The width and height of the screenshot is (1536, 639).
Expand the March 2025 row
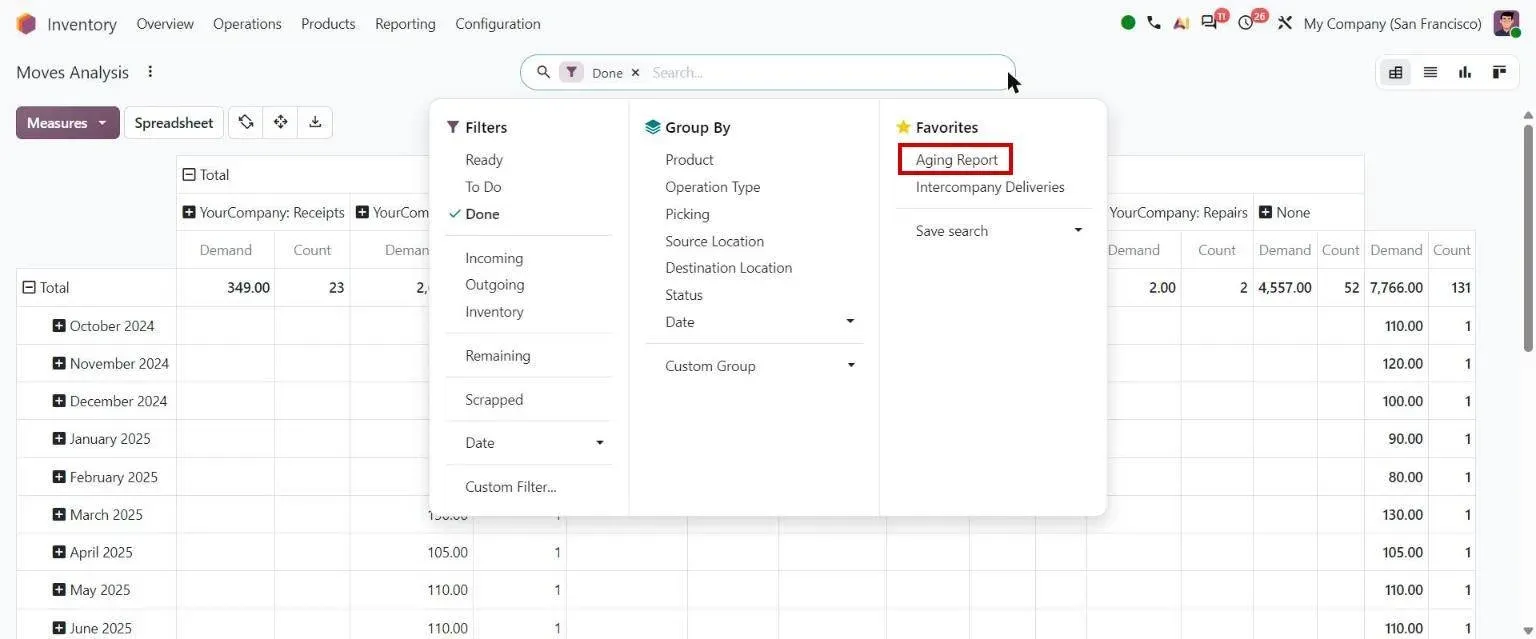coord(59,515)
